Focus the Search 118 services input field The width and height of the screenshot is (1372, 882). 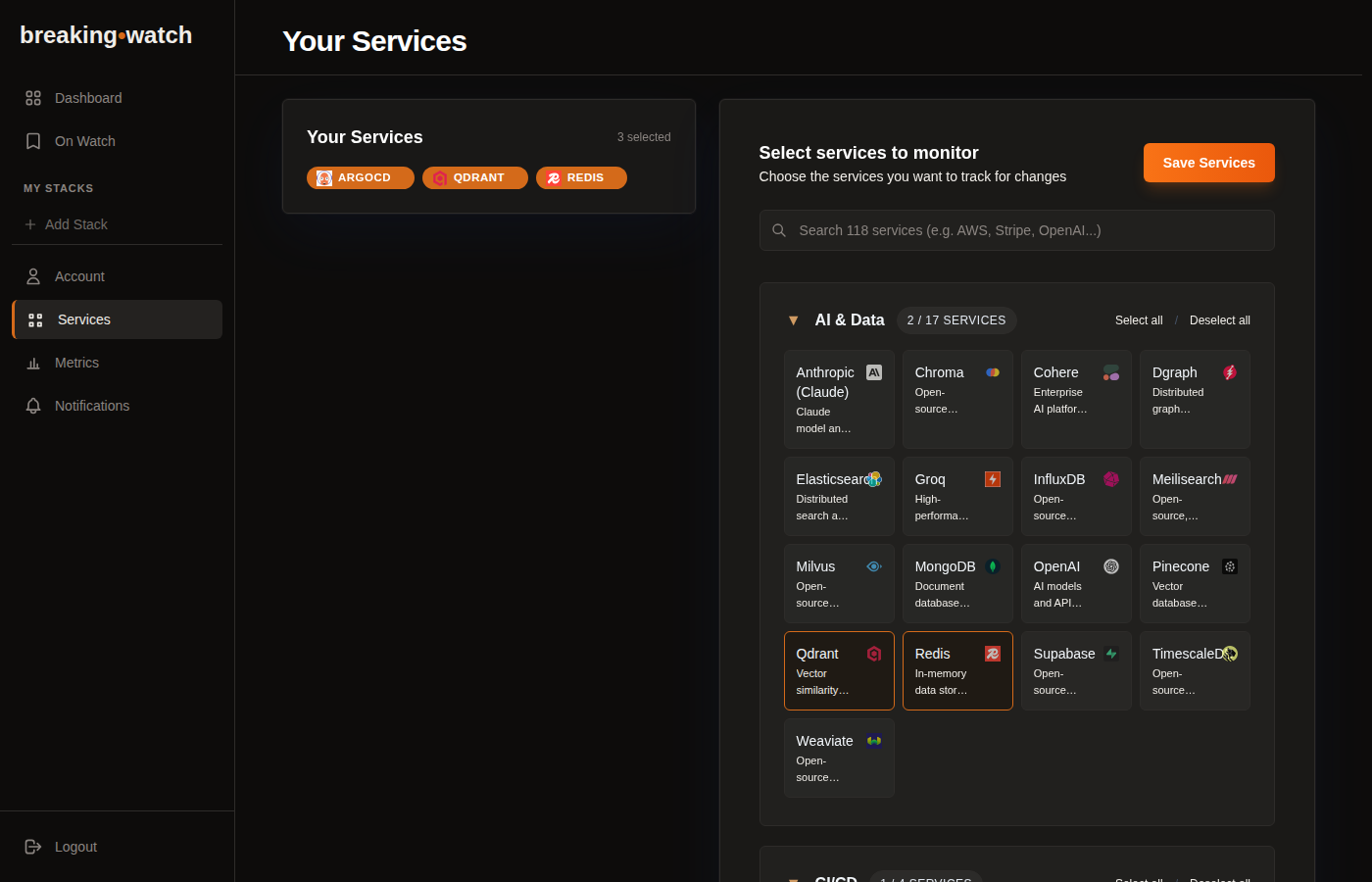pos(1016,230)
